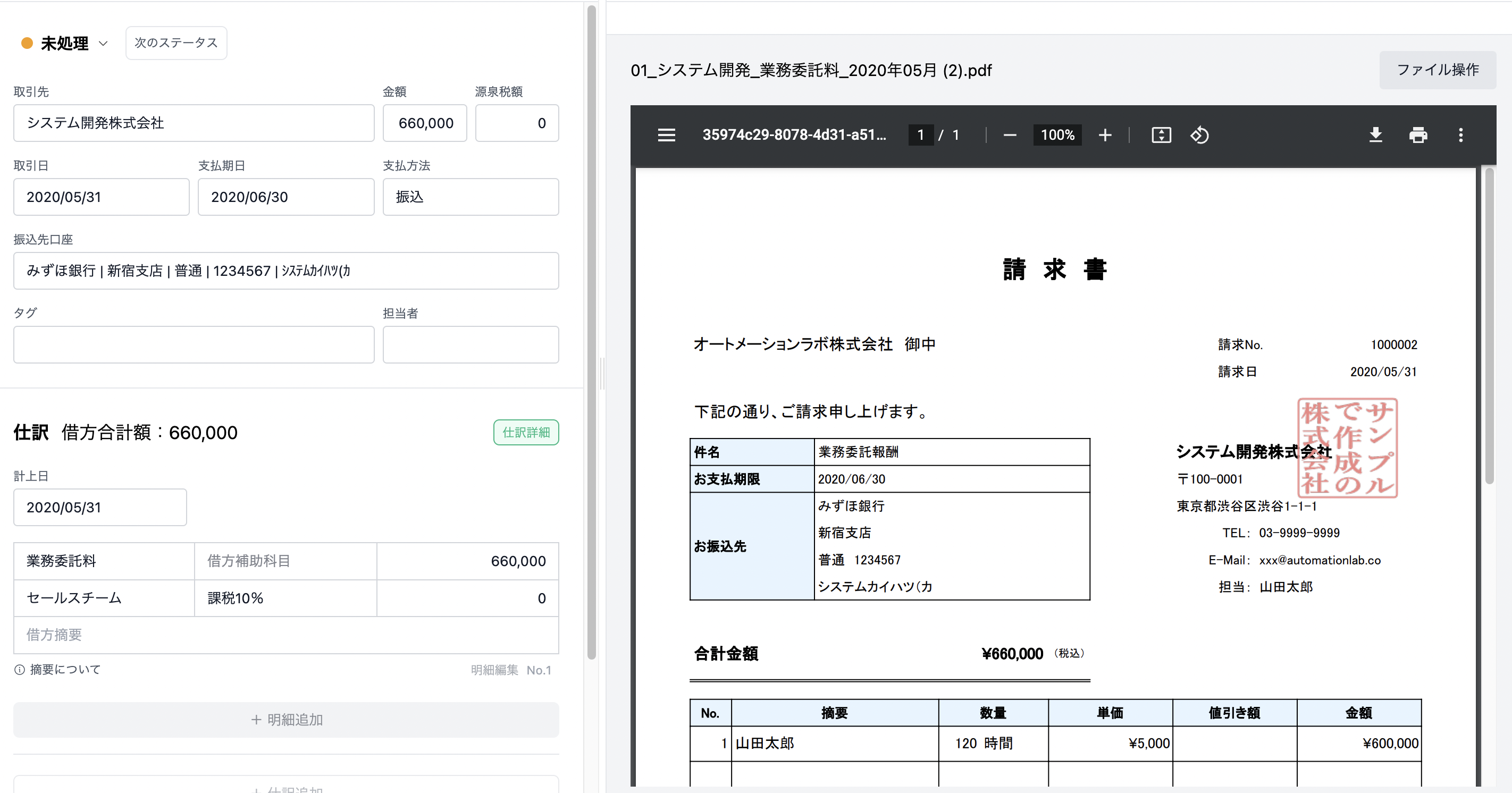
Task: Click the 仕訳詳細 button
Action: [526, 433]
